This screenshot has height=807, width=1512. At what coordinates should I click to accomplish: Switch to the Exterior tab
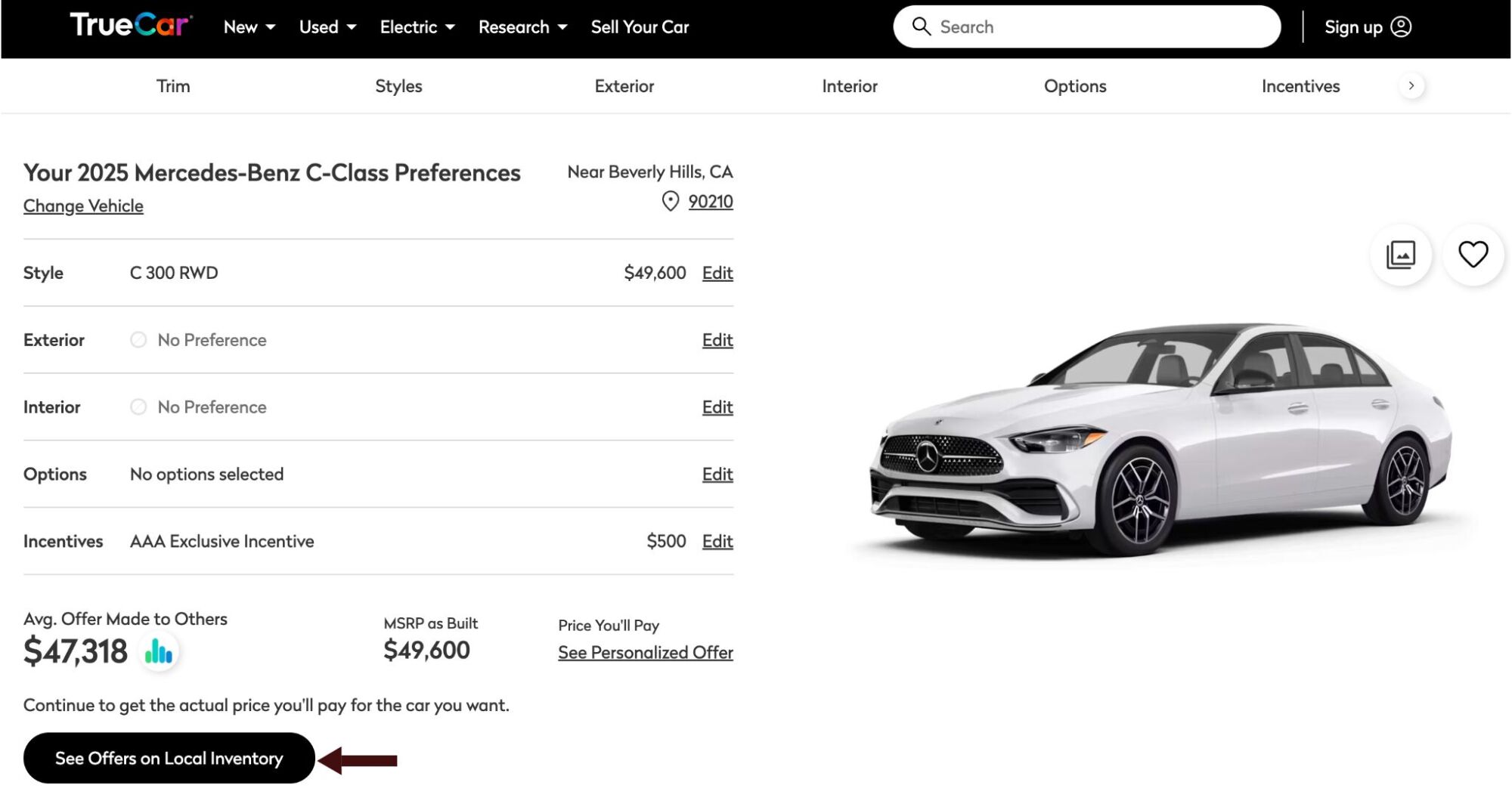pos(624,86)
